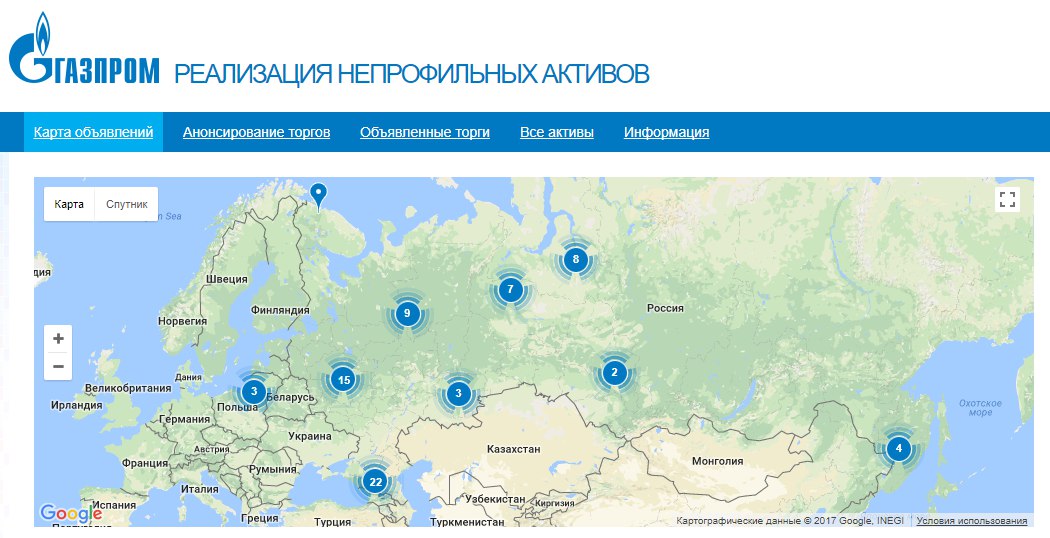Click the Норвегия map label
This screenshot has height=538, width=1050.
point(182,322)
